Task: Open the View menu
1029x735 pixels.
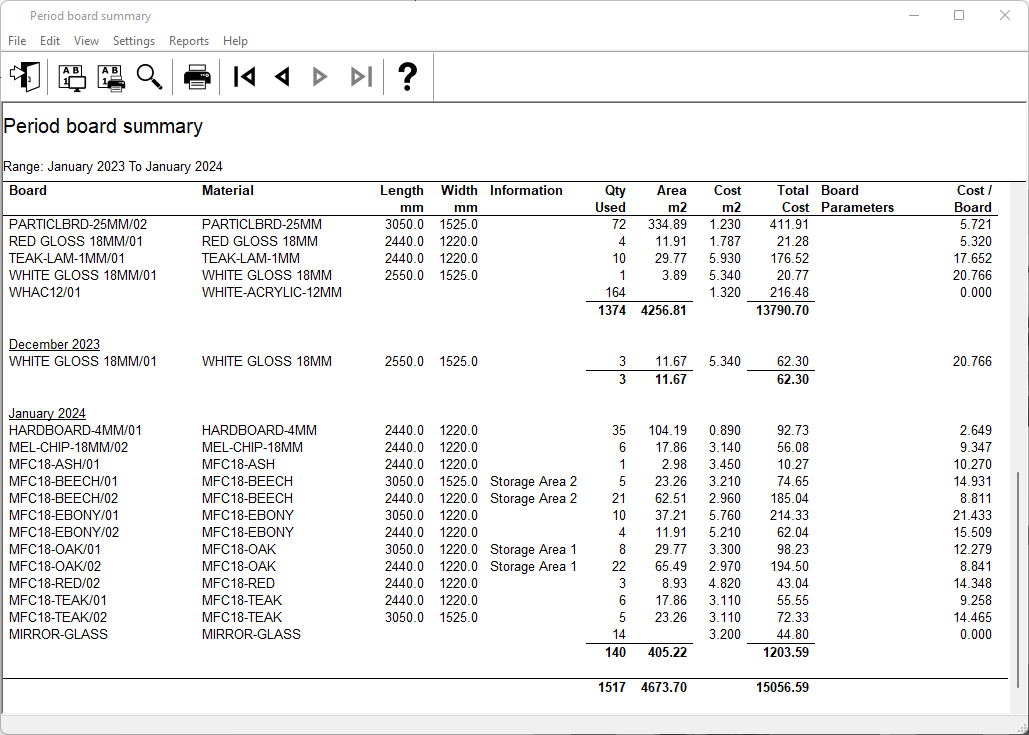Action: tap(86, 41)
